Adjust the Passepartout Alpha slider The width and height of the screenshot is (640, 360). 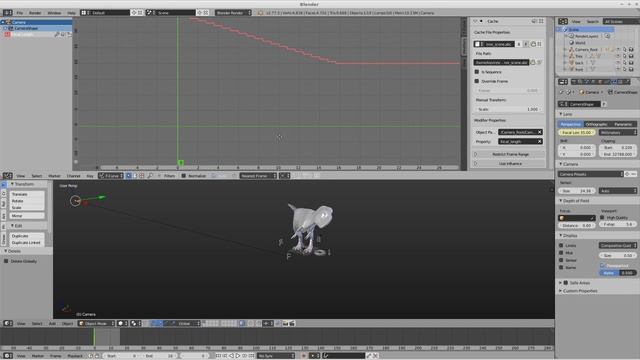(618, 273)
